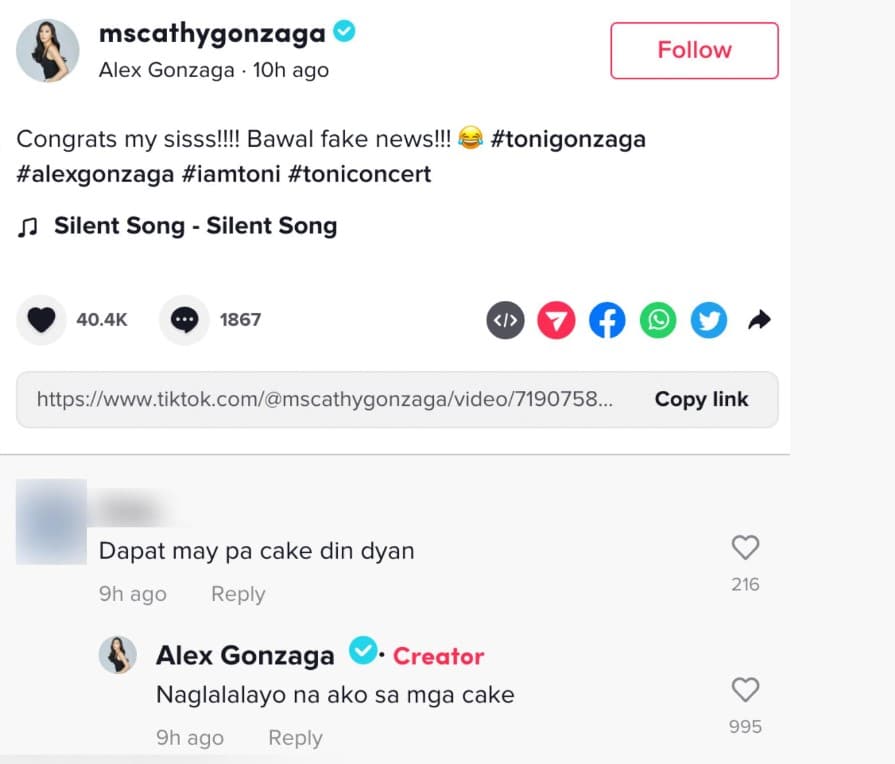This screenshot has height=764, width=895.
Task: Like the video with the heart icon
Action: tap(41, 320)
